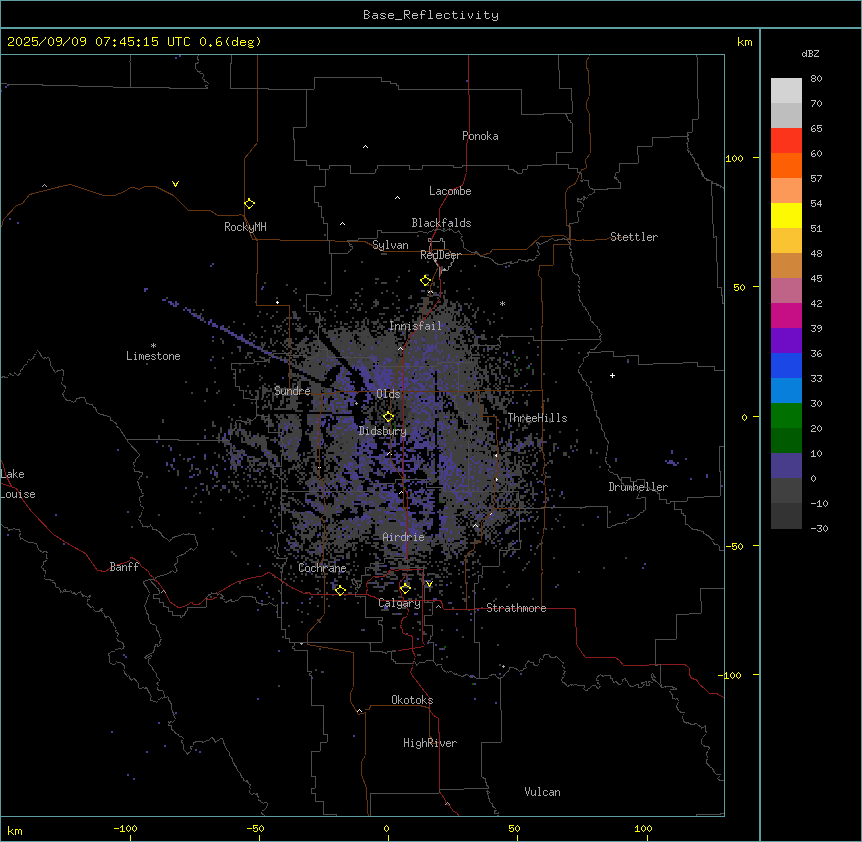Click the x-axis 50 tick label
Screen dimensions: 862x842
tap(514, 828)
